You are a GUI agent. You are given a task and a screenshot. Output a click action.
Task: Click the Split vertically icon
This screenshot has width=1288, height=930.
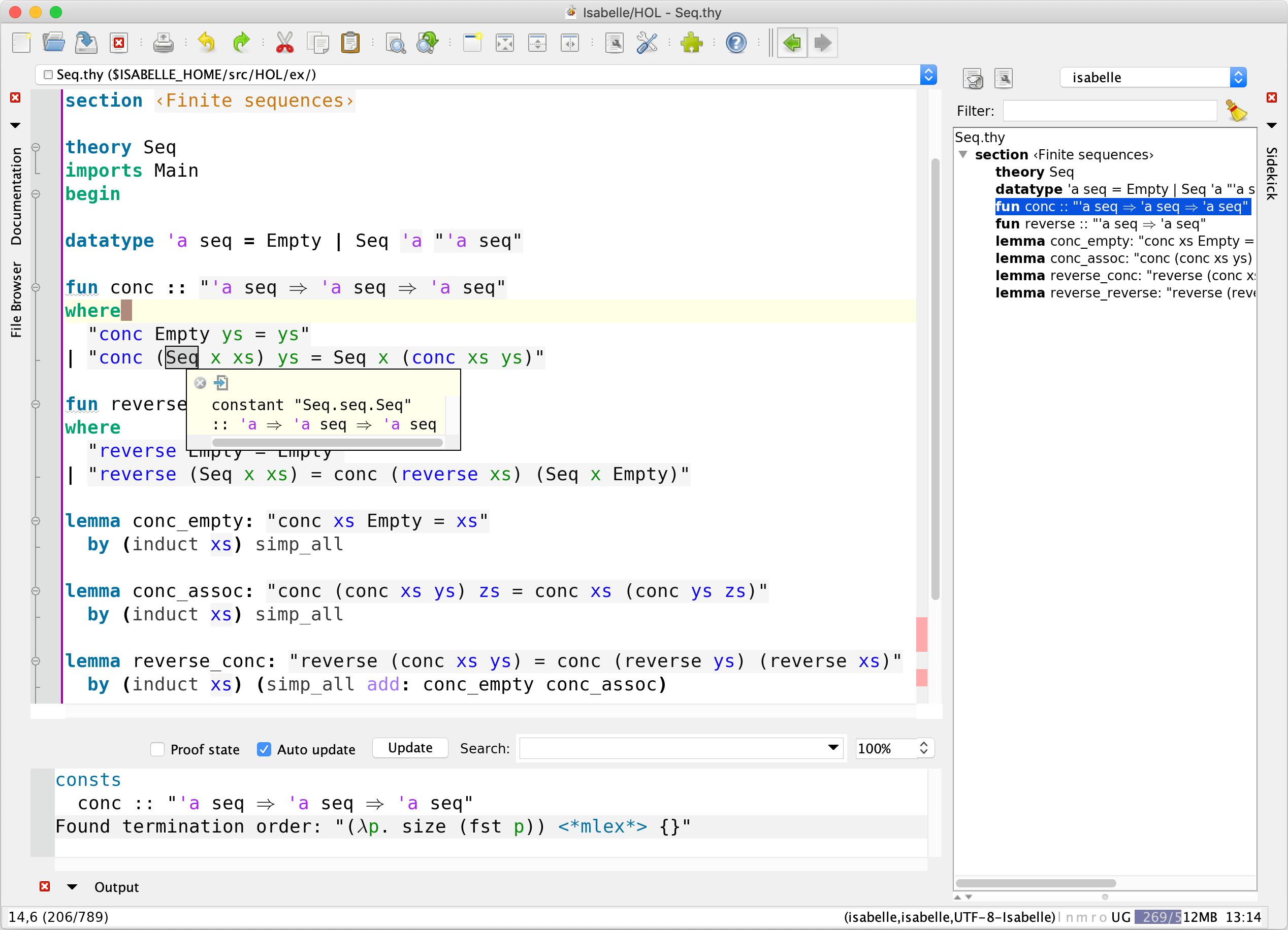pyautogui.click(x=570, y=43)
